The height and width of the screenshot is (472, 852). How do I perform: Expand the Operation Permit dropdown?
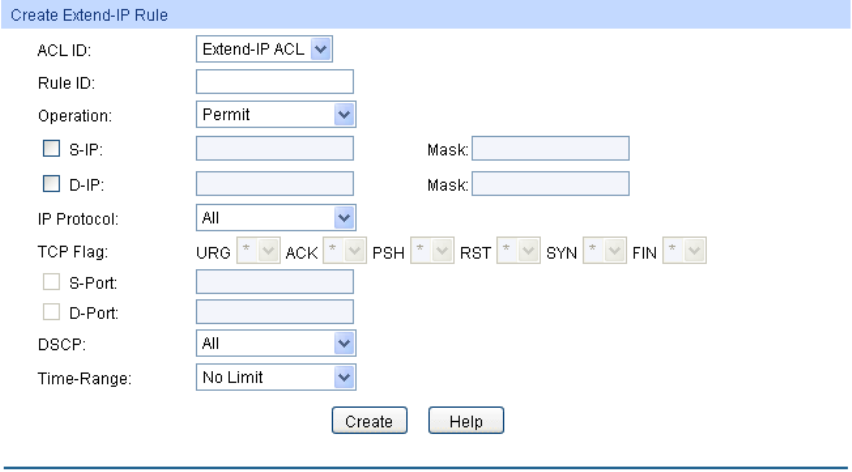(x=276, y=115)
